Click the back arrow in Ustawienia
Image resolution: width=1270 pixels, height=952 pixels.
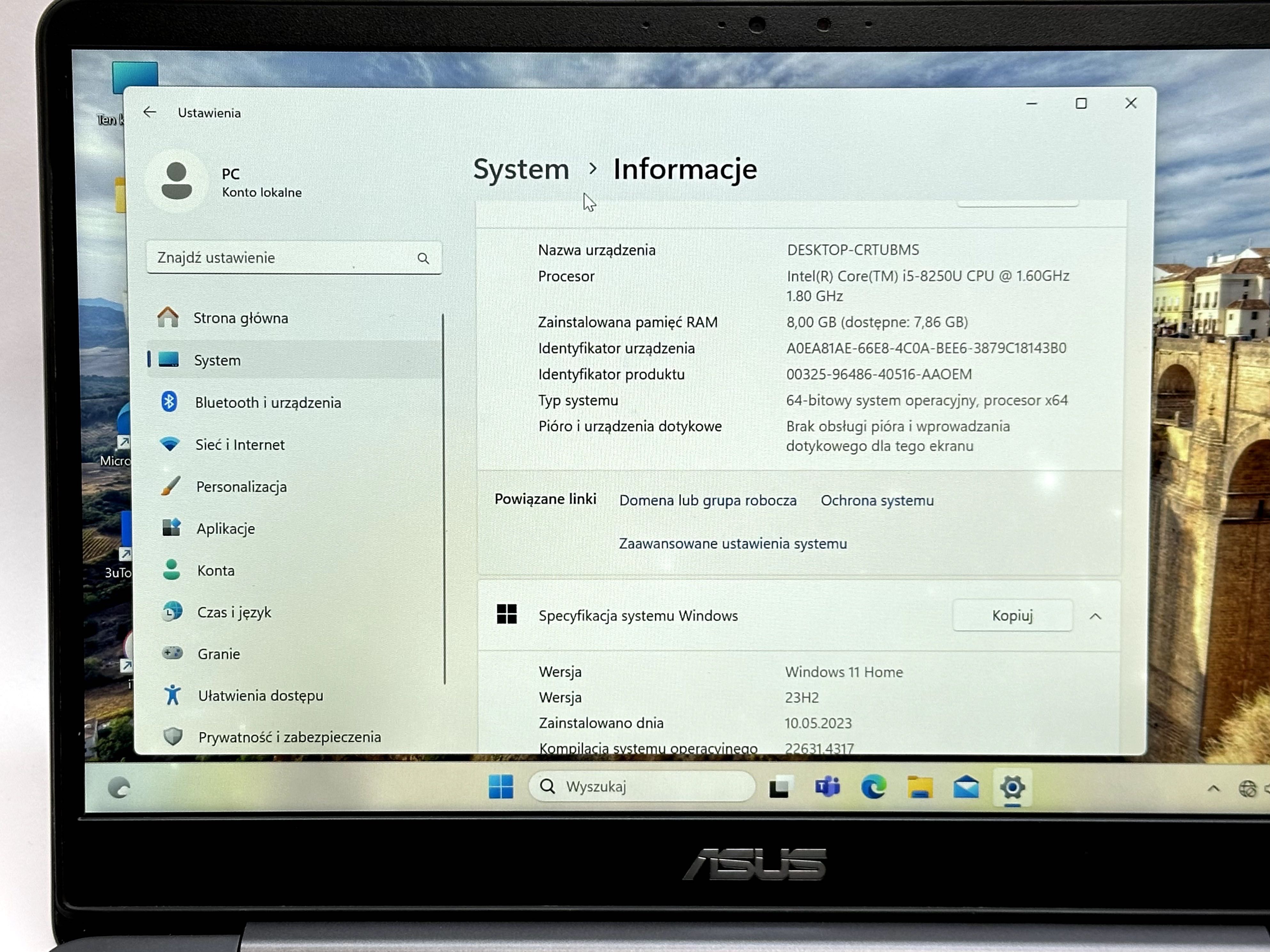click(x=150, y=112)
